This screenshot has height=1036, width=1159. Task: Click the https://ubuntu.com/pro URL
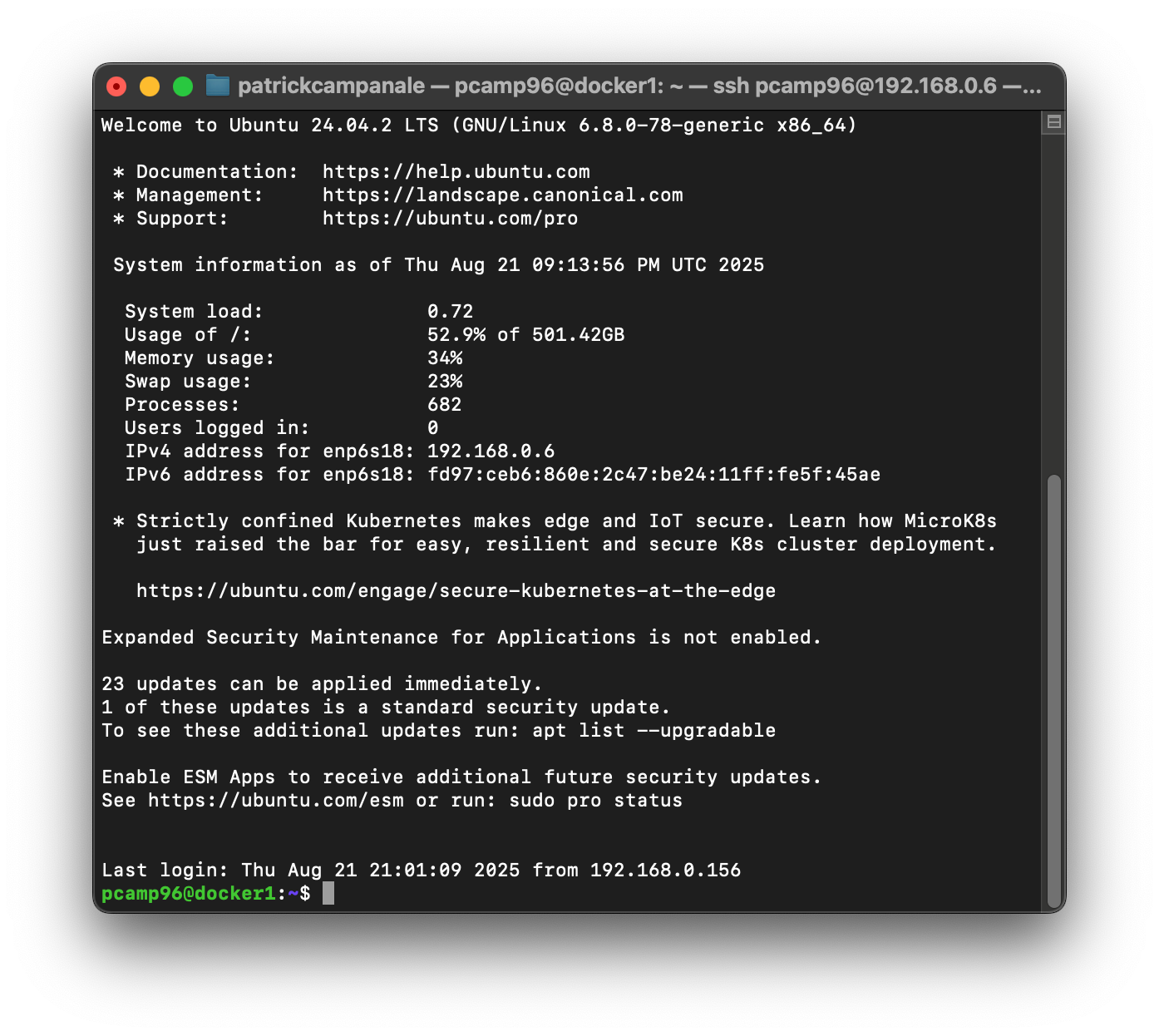pos(451,219)
